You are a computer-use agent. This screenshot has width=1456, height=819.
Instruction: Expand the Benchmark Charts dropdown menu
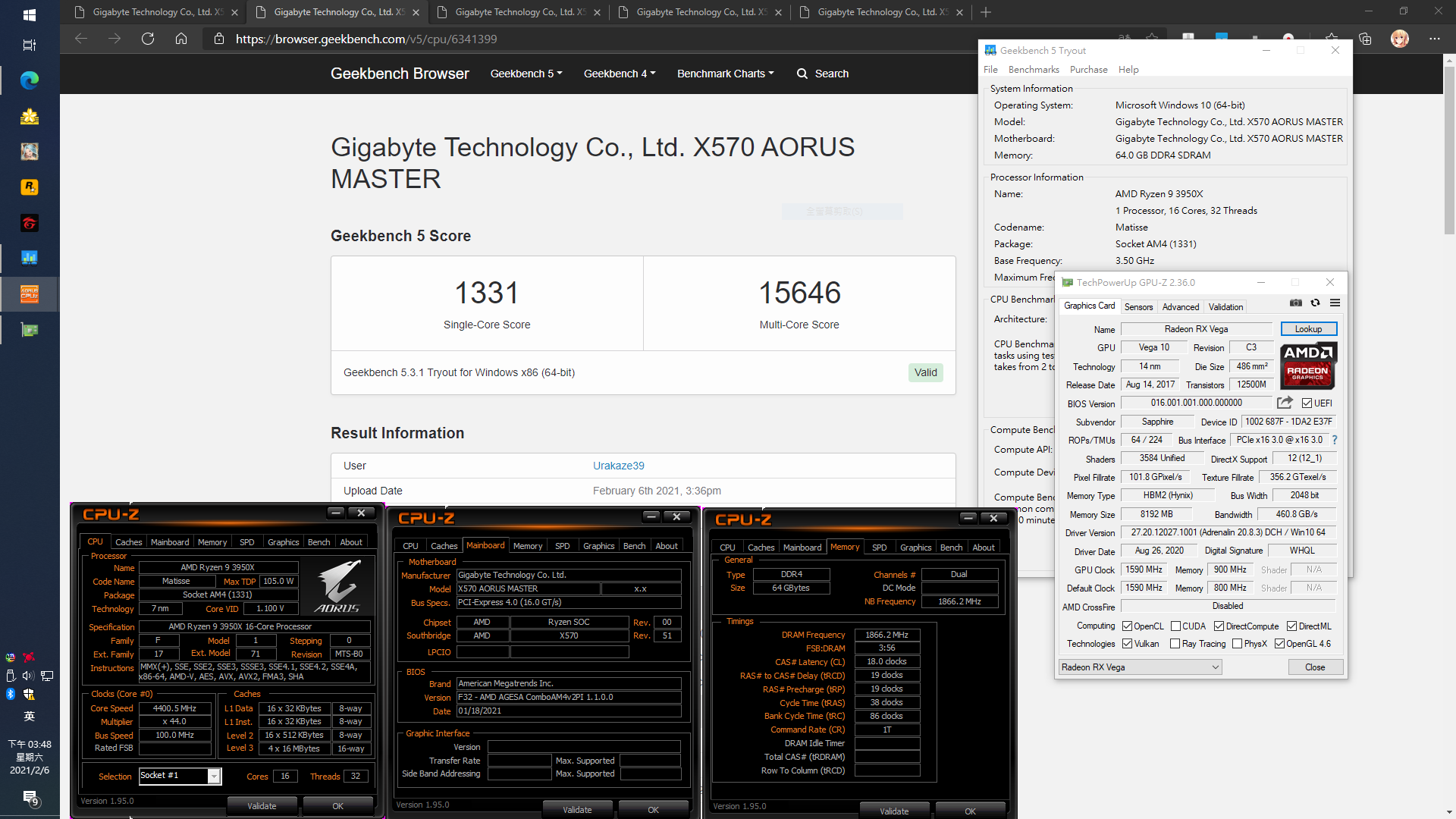tap(726, 74)
